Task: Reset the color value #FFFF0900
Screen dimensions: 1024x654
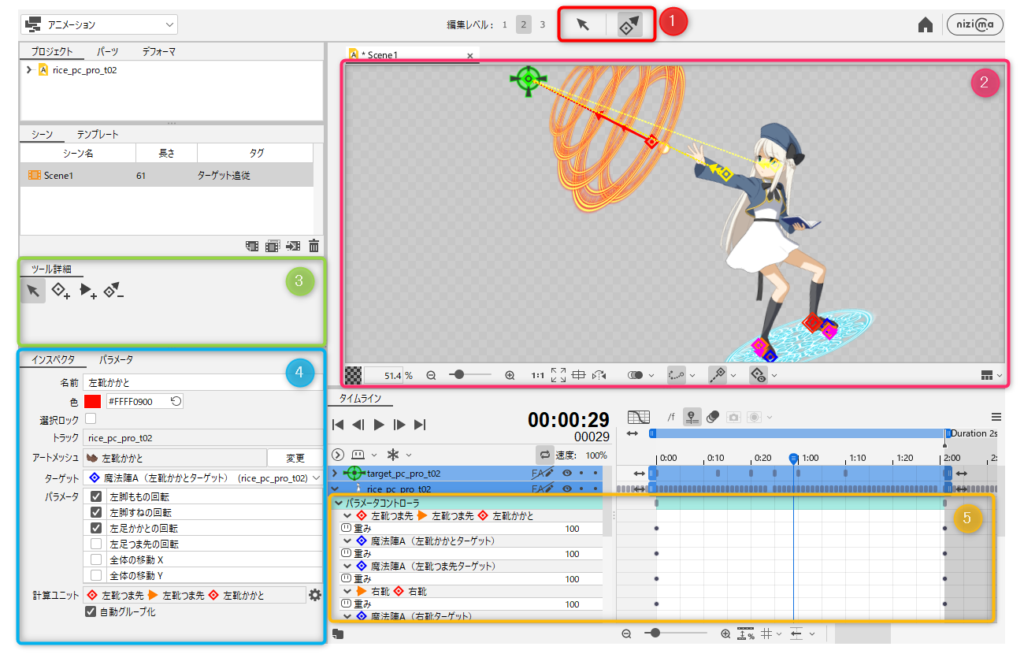Action: click(176, 401)
